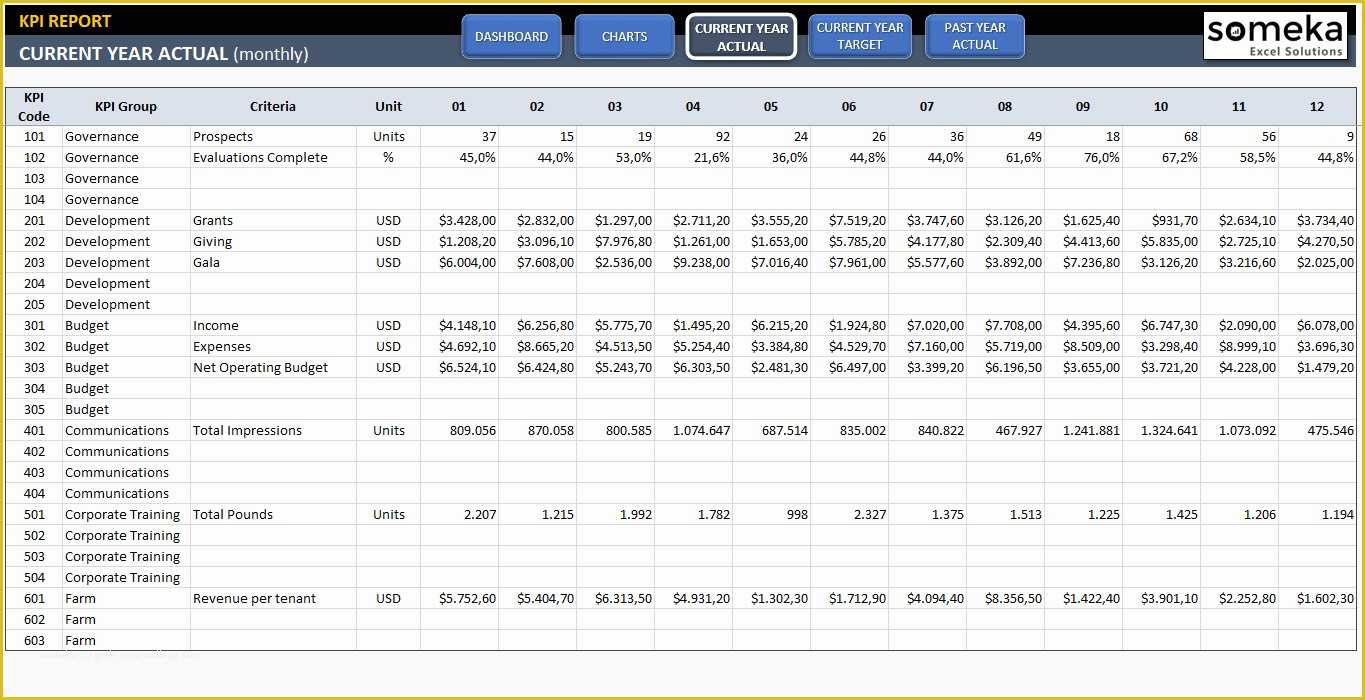Click Evaluations Complete criteria cell
1365x700 pixels.
pos(273,157)
